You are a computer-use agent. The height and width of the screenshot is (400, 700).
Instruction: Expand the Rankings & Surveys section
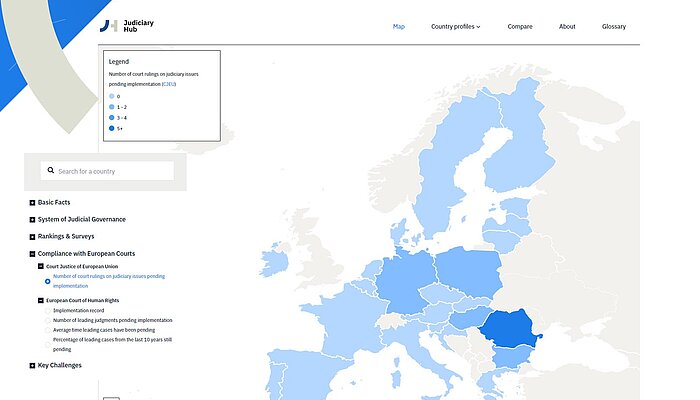pyautogui.click(x=32, y=237)
